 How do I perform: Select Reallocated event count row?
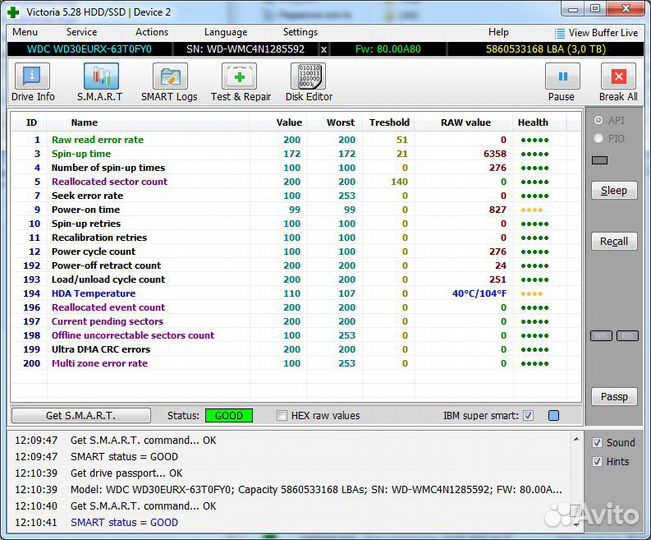coord(296,308)
